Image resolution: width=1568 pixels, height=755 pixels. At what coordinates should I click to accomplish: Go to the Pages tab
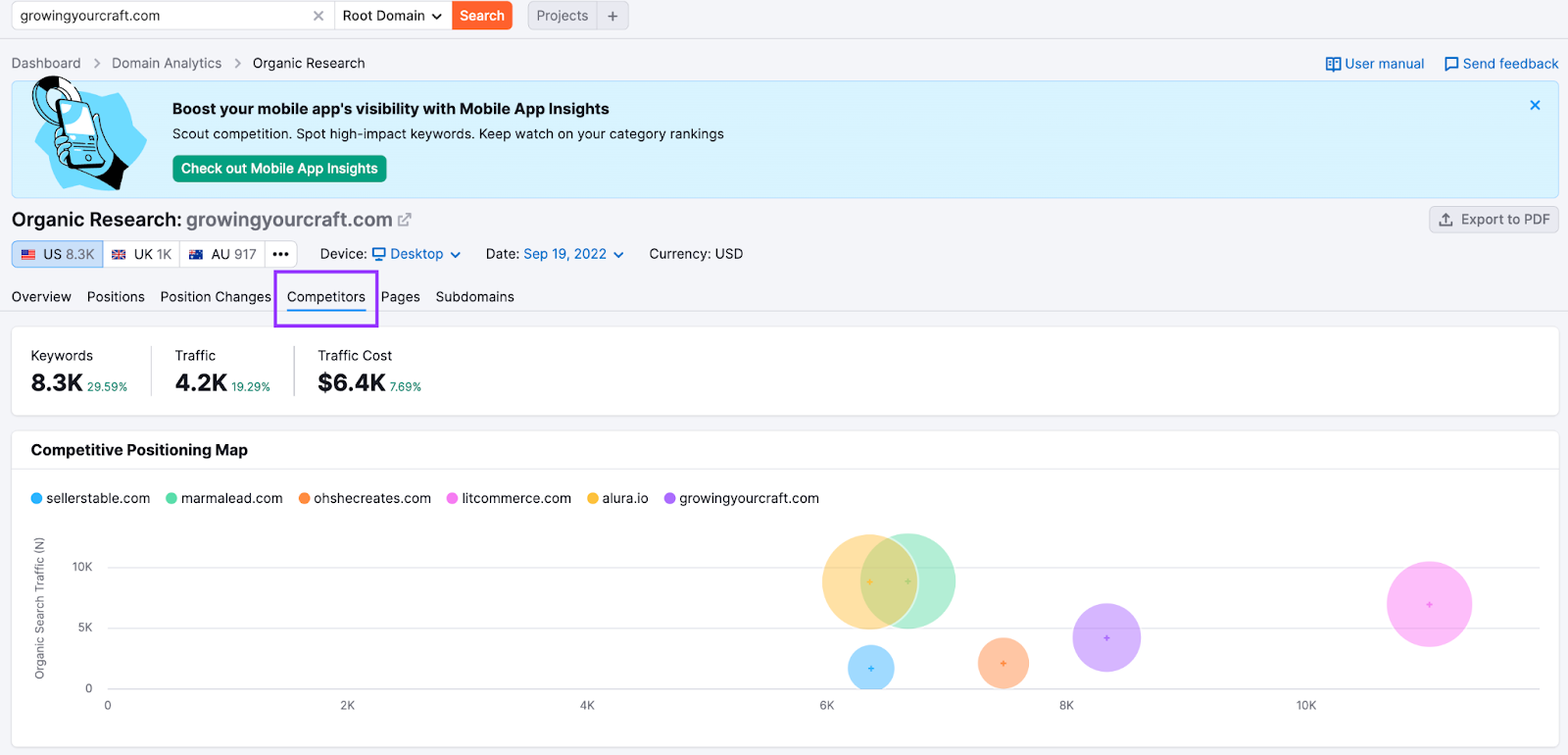pos(401,297)
